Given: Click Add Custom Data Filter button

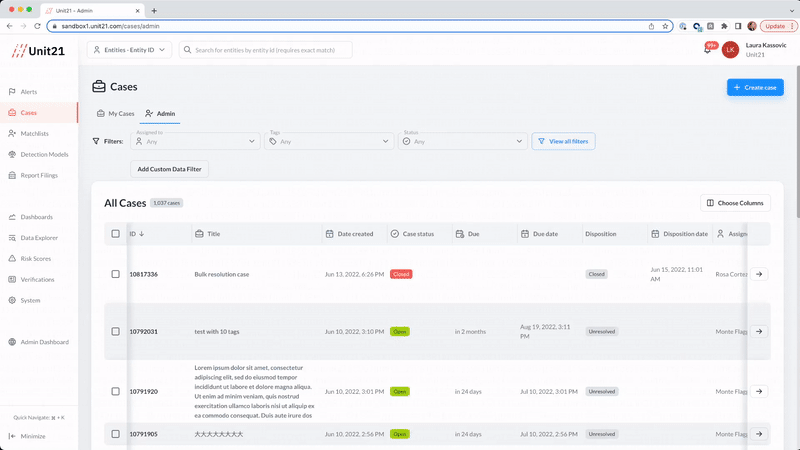Looking at the screenshot, I should (x=169, y=169).
